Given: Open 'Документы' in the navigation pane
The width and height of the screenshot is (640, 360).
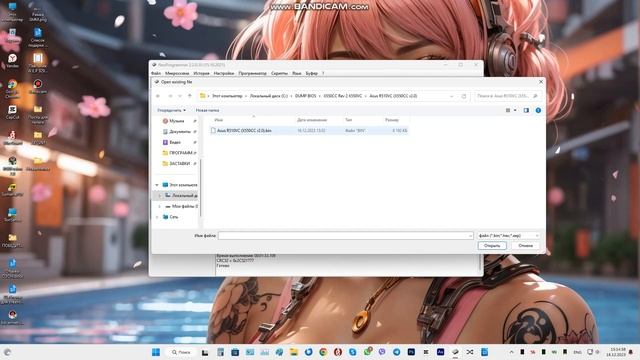Looking at the screenshot, I should (180, 131).
